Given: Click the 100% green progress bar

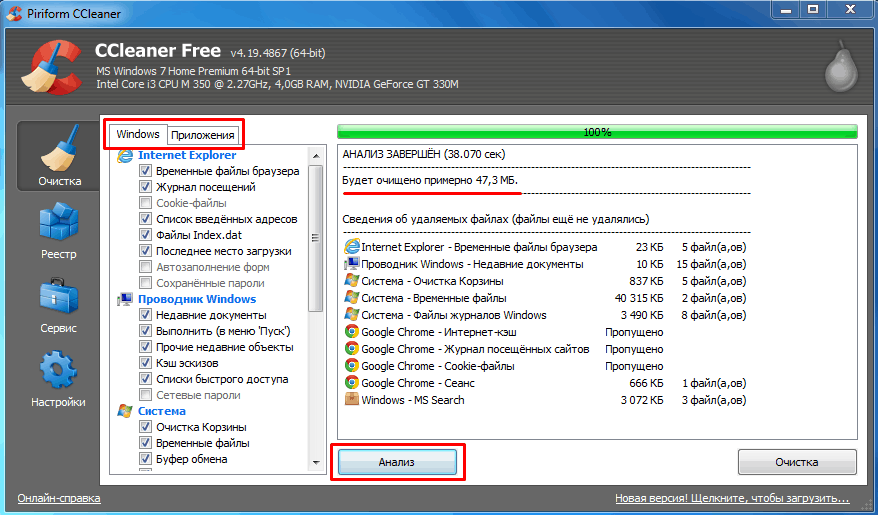Looking at the screenshot, I should point(597,132).
